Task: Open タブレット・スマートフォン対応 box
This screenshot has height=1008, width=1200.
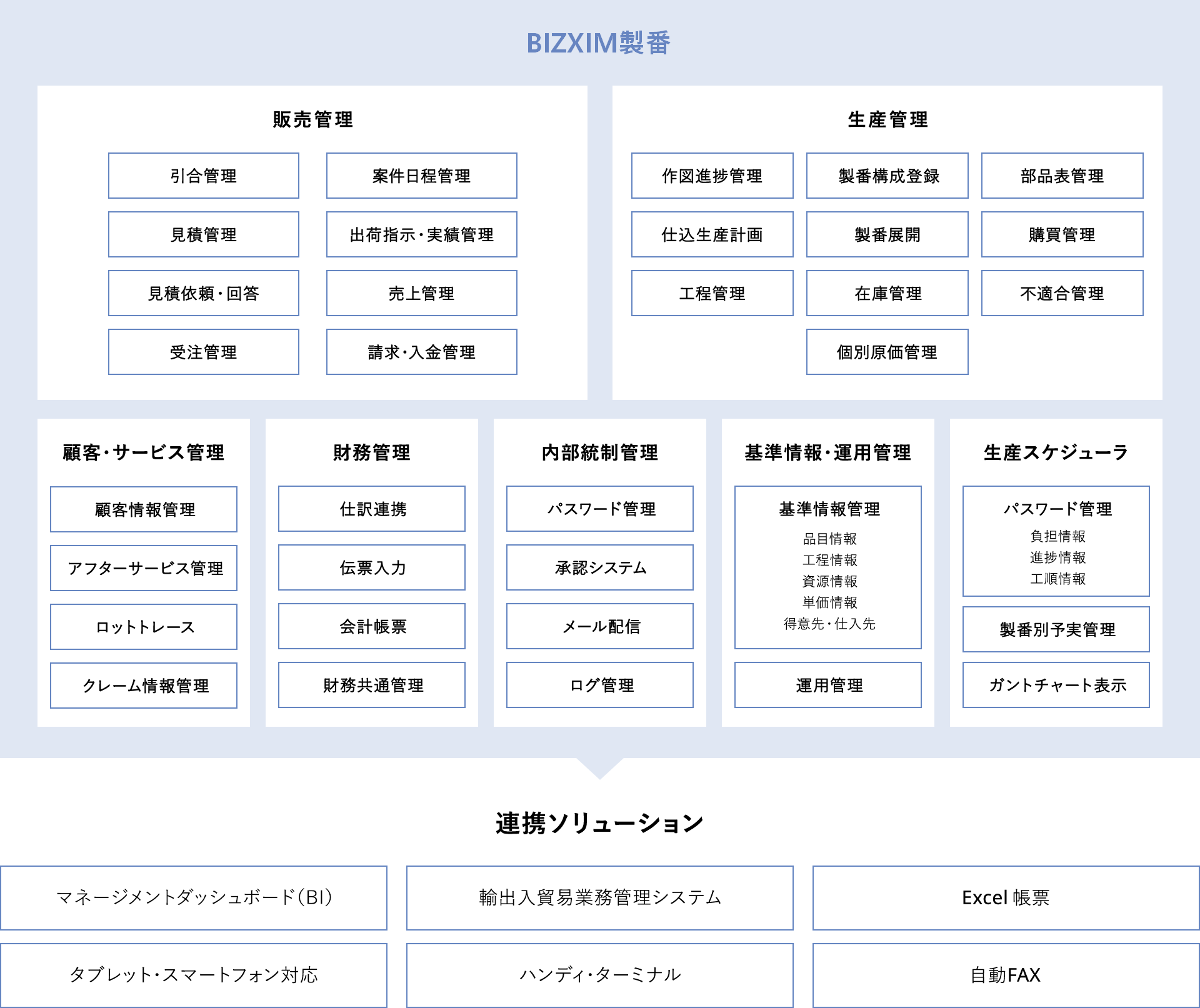Action: click(x=194, y=976)
